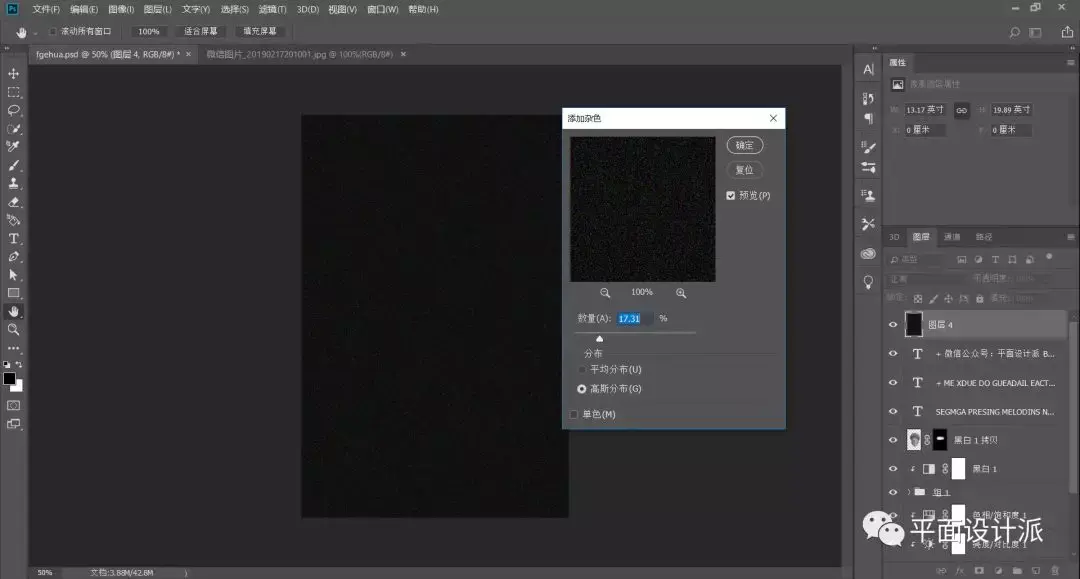Click the link width and height icon
This screenshot has width=1080, height=579.
pos(962,110)
